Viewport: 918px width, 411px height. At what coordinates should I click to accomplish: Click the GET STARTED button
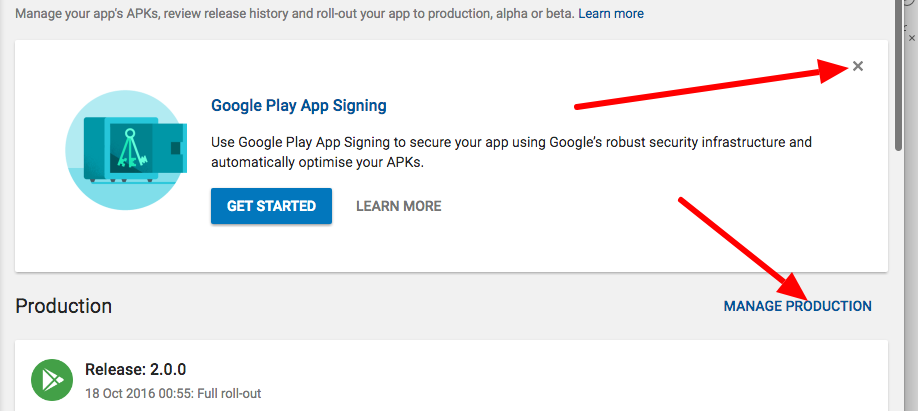coord(271,206)
